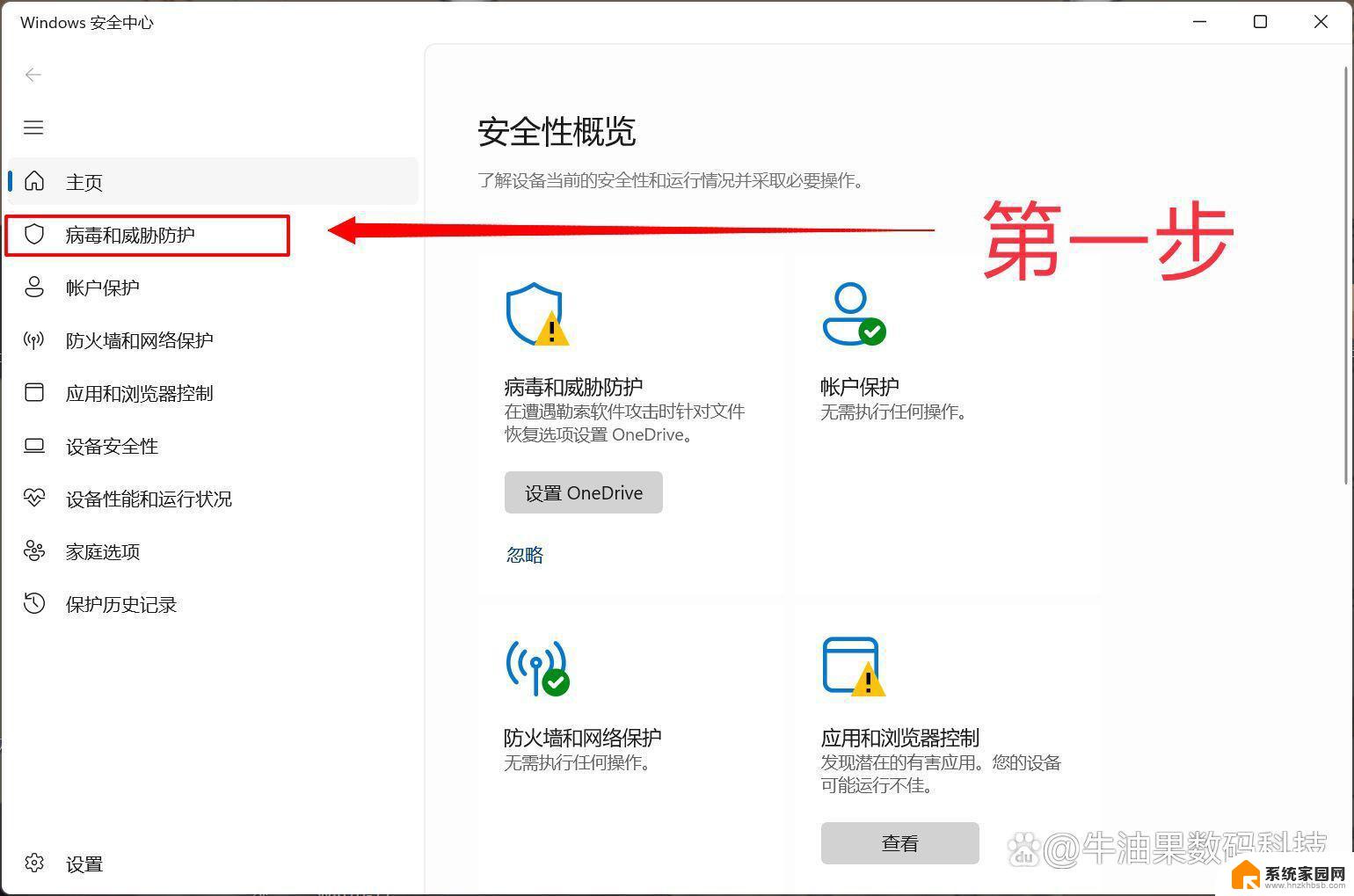Go to 防火墙和网络保护 sidebar item
1354x896 pixels.
tap(212, 340)
